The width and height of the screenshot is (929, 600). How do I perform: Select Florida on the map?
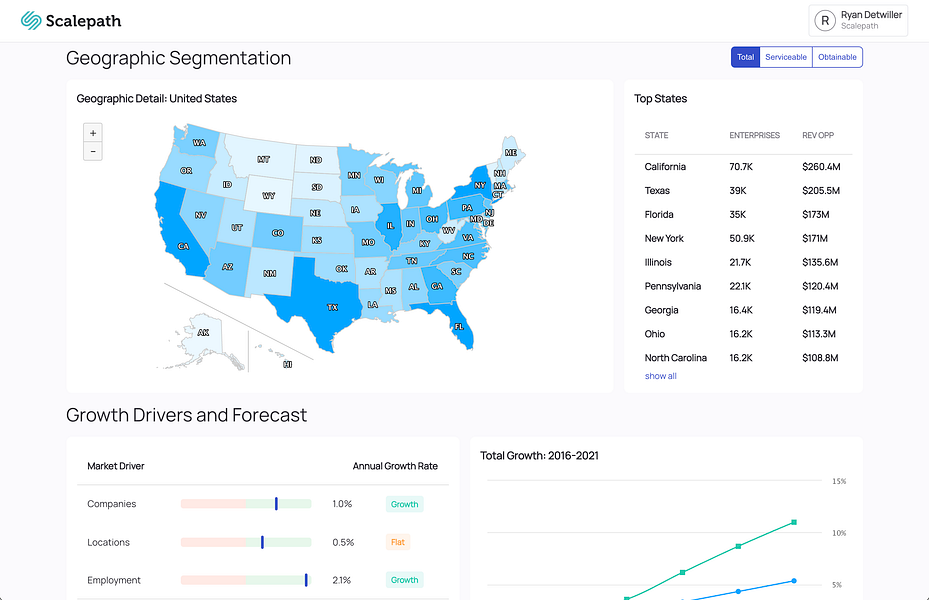pyautogui.click(x=455, y=323)
